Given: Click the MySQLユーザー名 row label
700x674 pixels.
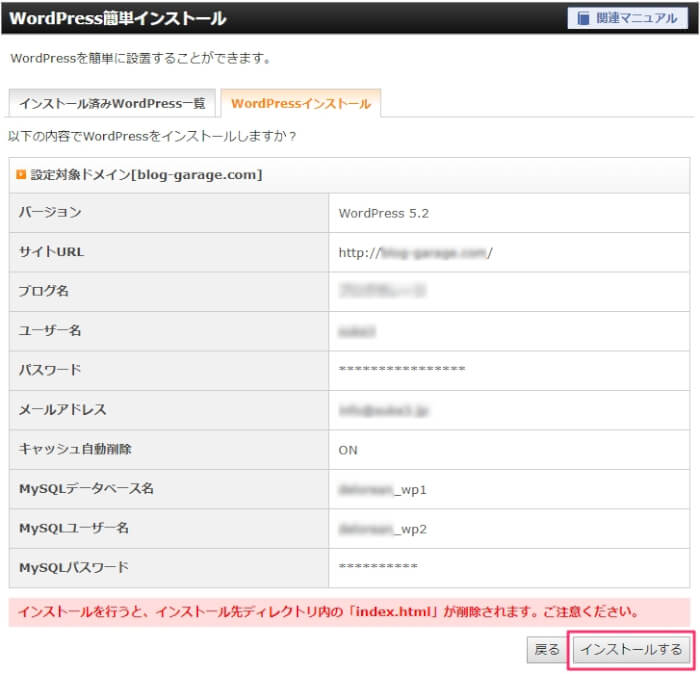Looking at the screenshot, I should [74, 528].
